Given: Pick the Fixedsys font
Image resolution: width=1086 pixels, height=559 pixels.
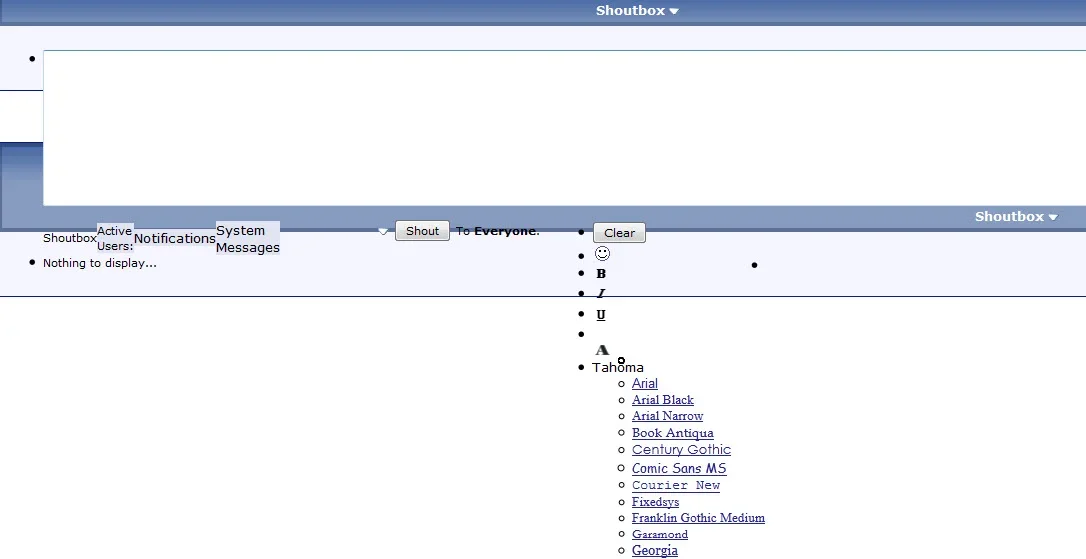Looking at the screenshot, I should click(x=655, y=502).
